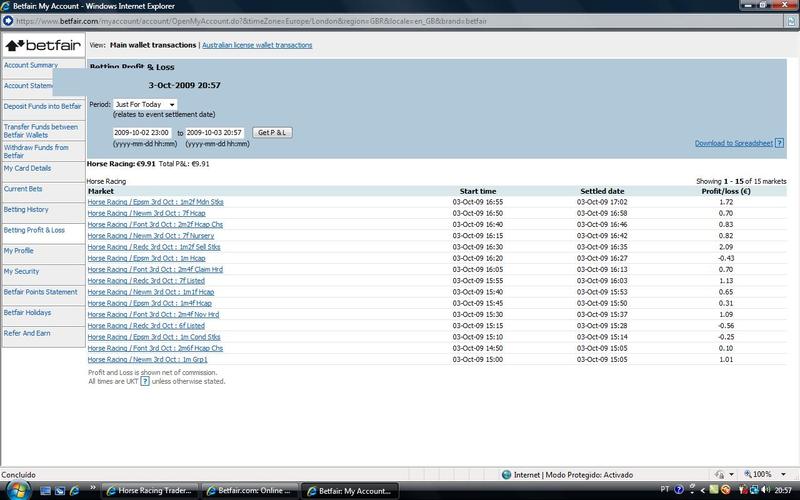Click the Windows Start orb
The height and width of the screenshot is (500, 800).
click(18, 490)
